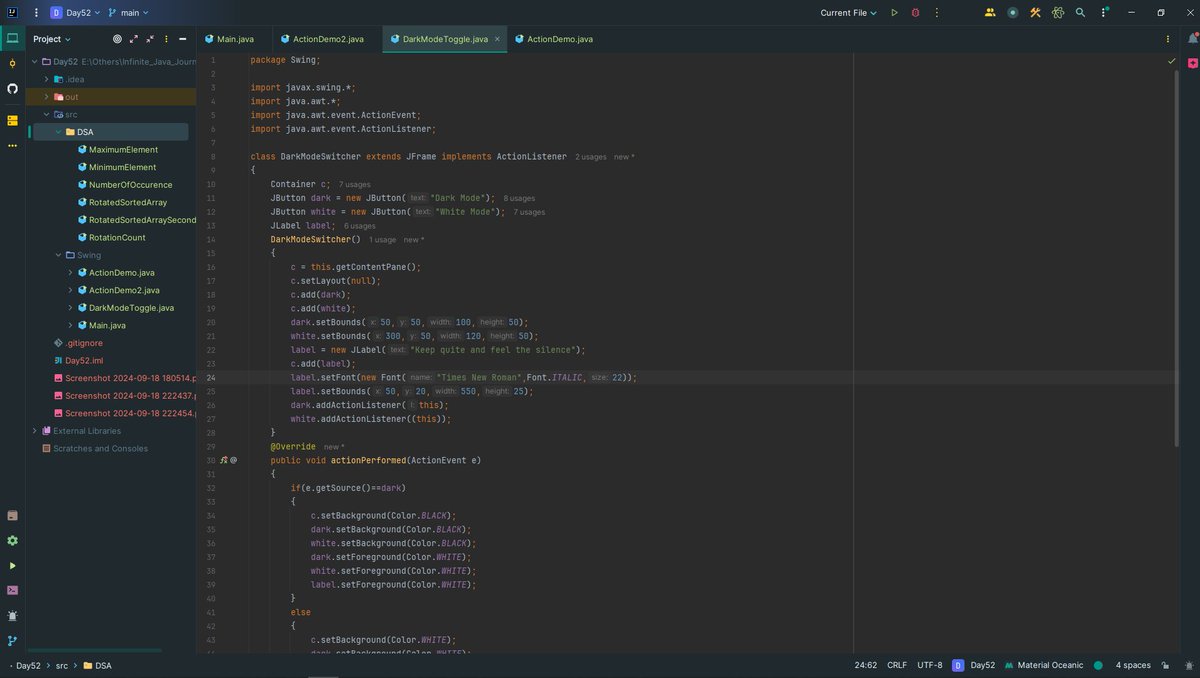
Task: Open IDE settings and updates menu
Action: (x=1103, y=13)
